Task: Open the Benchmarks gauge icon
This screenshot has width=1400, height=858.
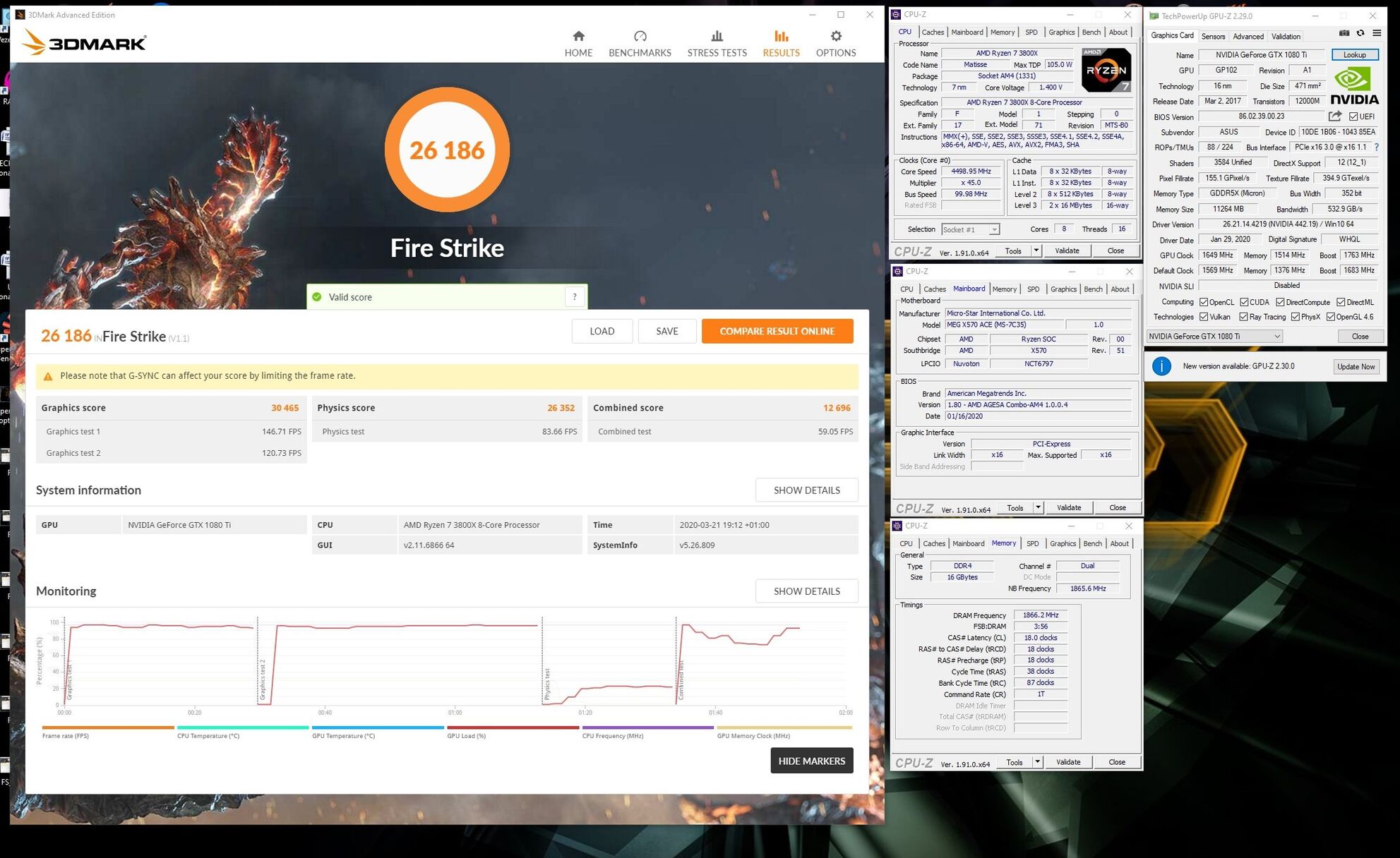Action: tap(640, 36)
